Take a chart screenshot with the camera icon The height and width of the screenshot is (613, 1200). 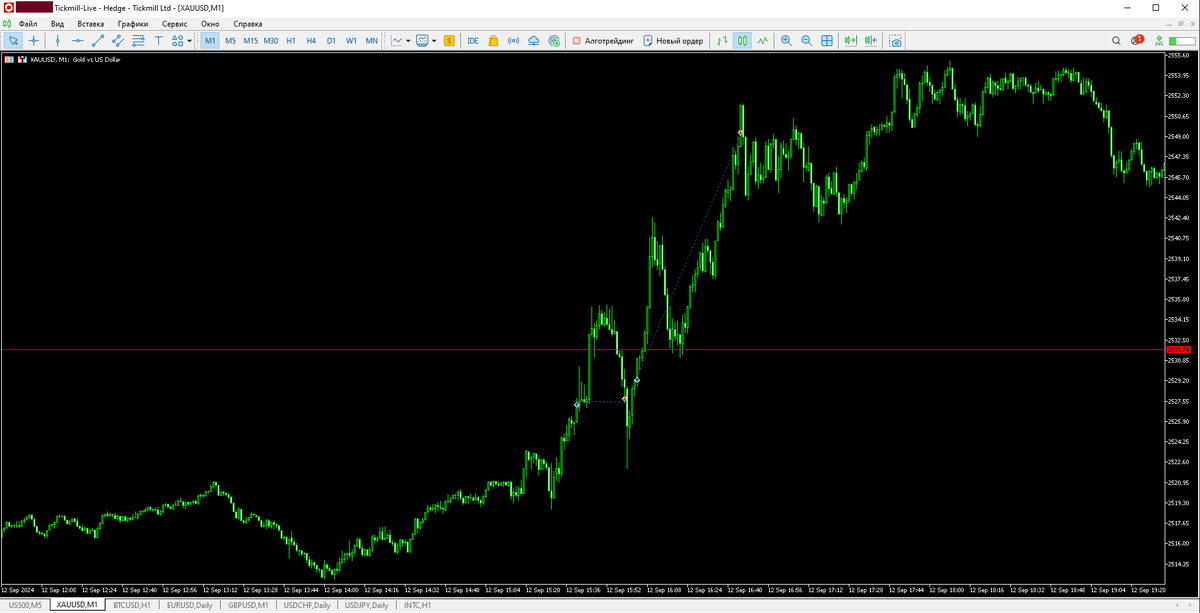pos(896,40)
